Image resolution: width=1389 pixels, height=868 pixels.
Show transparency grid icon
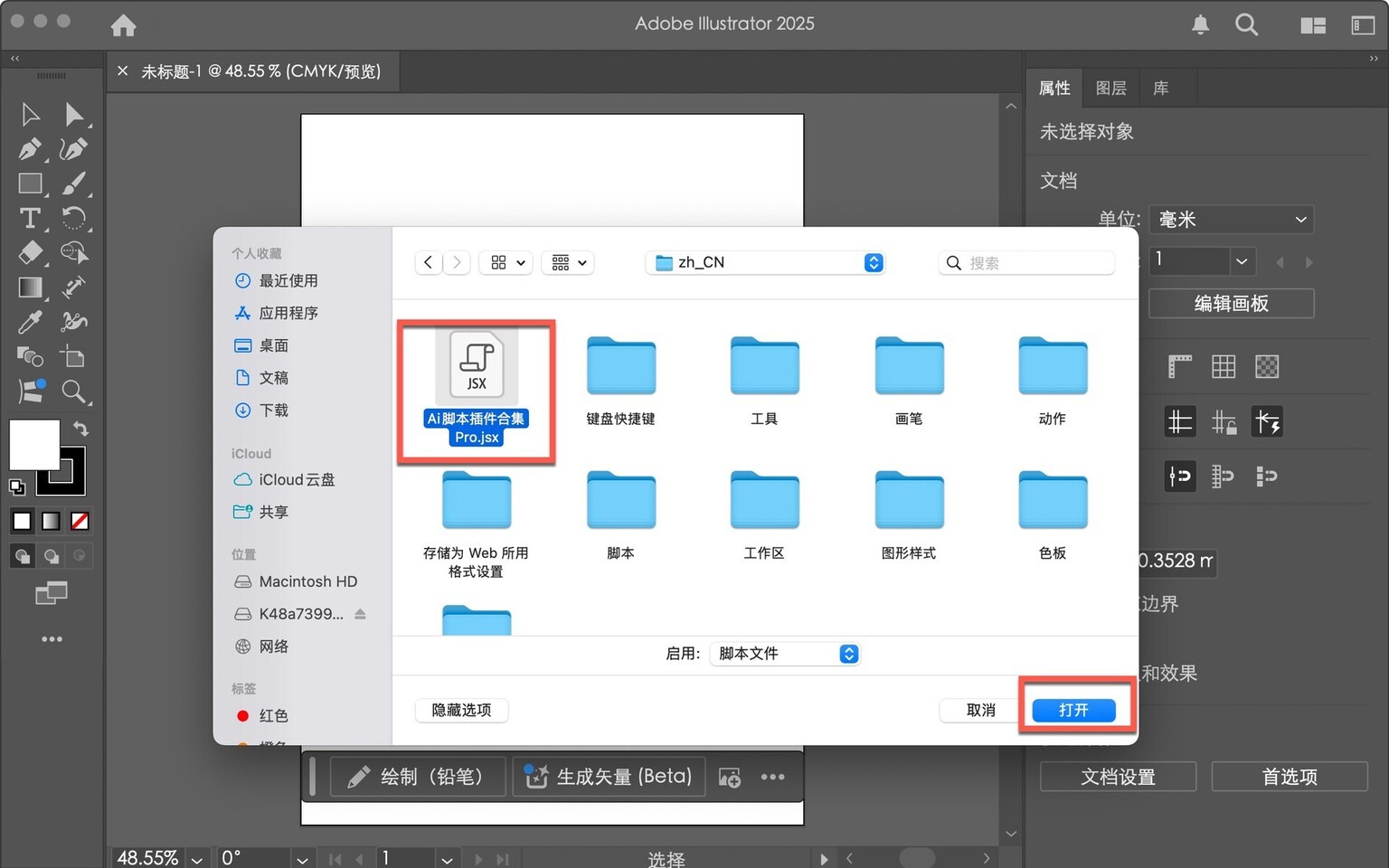pos(1267,366)
